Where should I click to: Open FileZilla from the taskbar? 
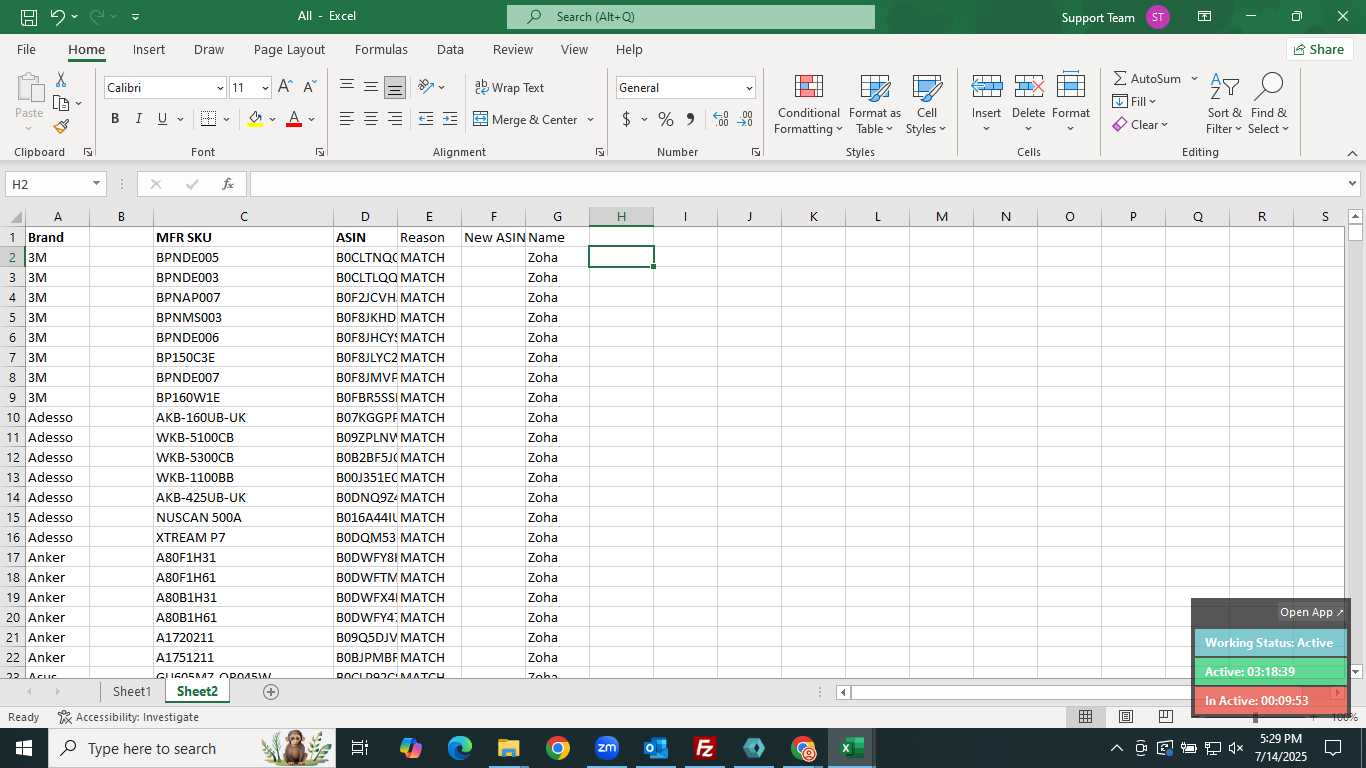pyautogui.click(x=705, y=748)
